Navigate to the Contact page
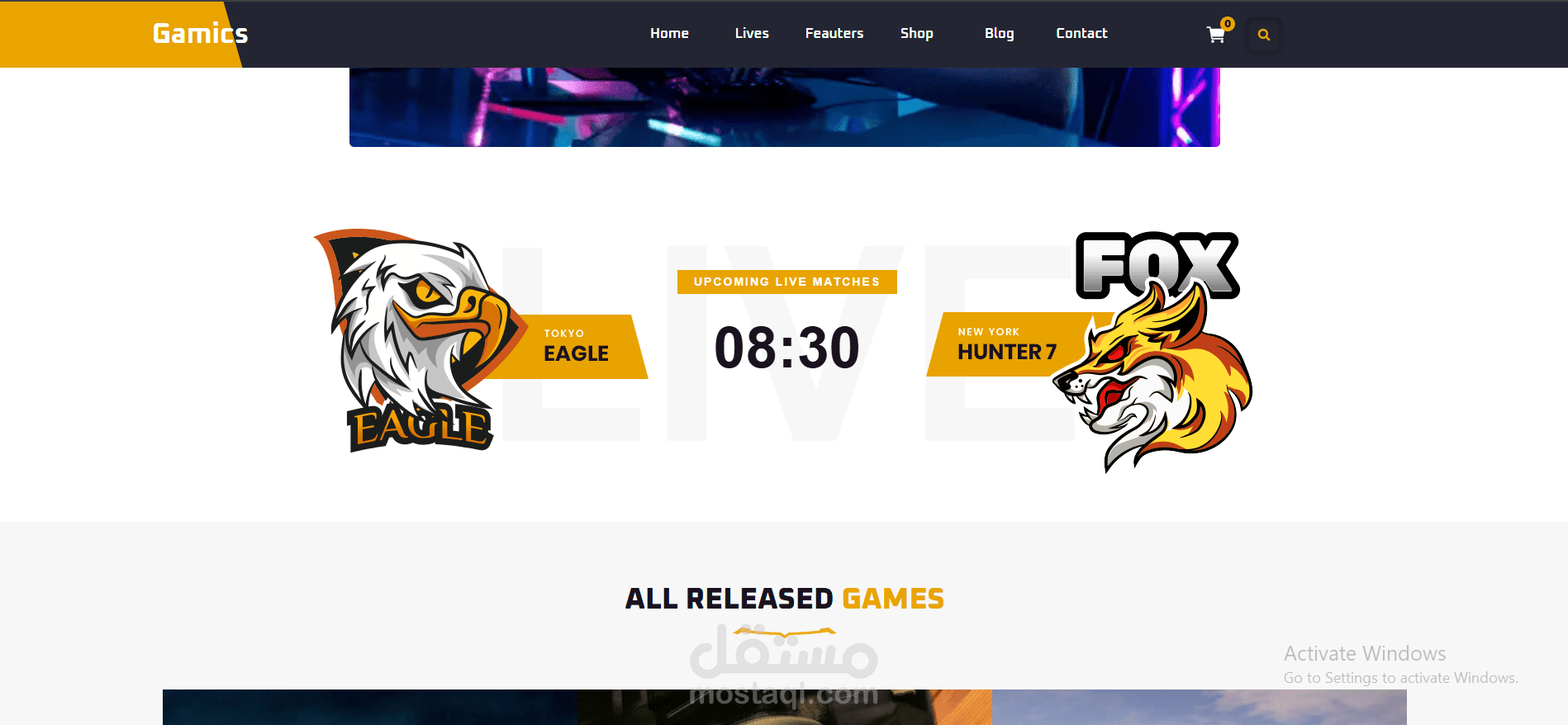Screen dimensions: 1568x725 [x=1081, y=33]
